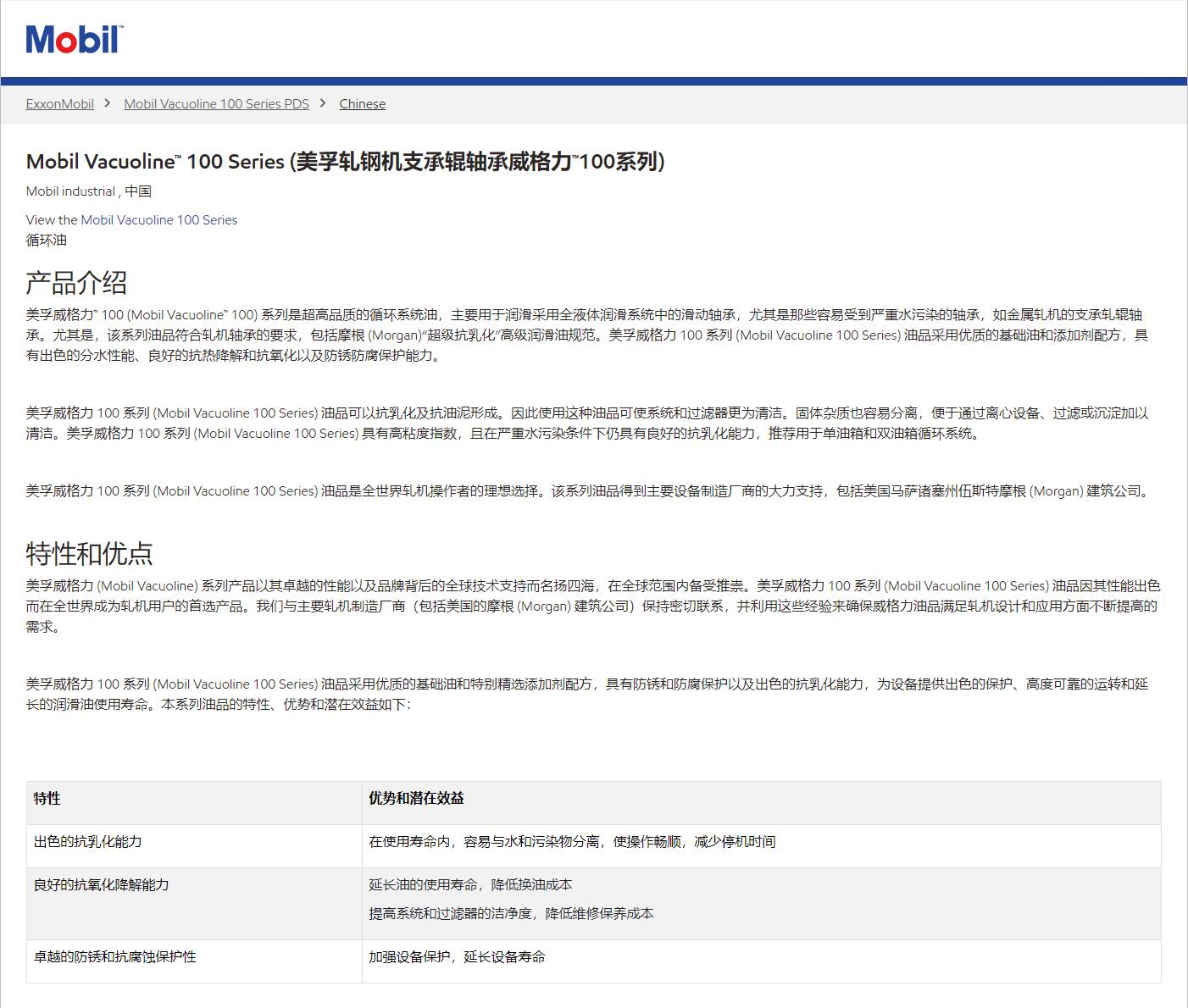The image size is (1188, 1008).
Task: Click the text "循环油"
Action: (47, 241)
